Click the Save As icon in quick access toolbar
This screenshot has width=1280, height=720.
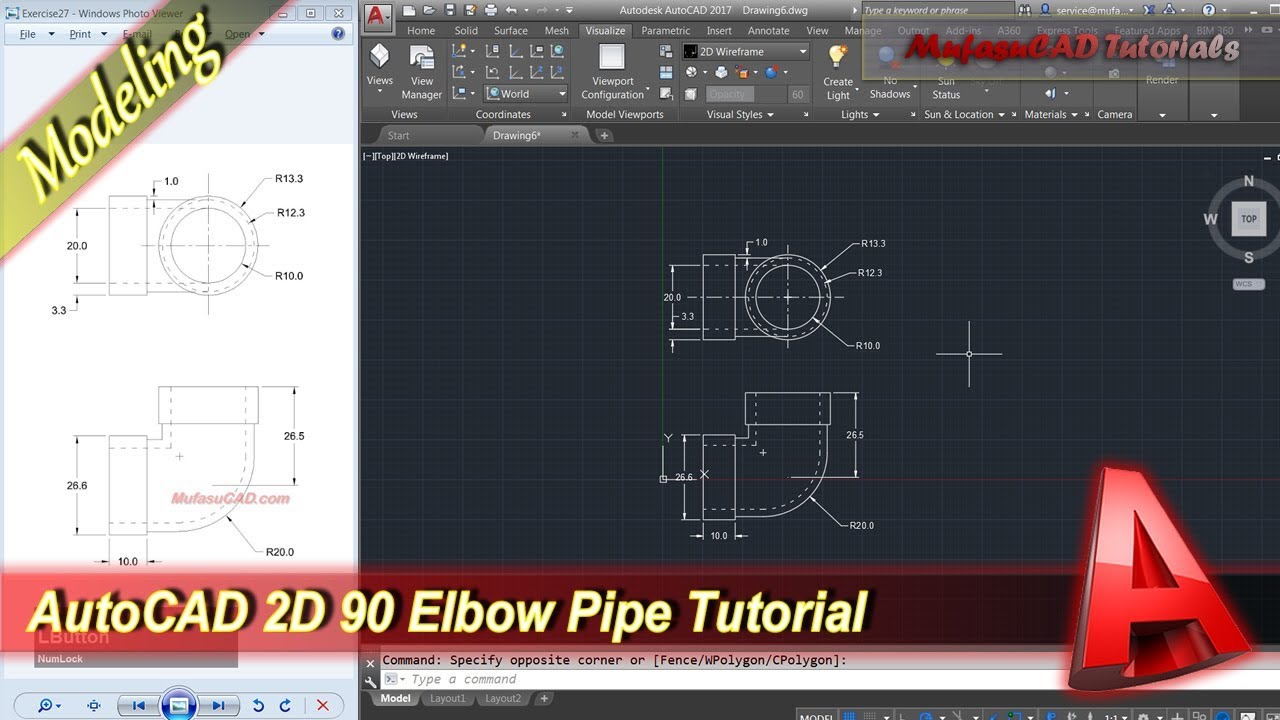[x=468, y=10]
